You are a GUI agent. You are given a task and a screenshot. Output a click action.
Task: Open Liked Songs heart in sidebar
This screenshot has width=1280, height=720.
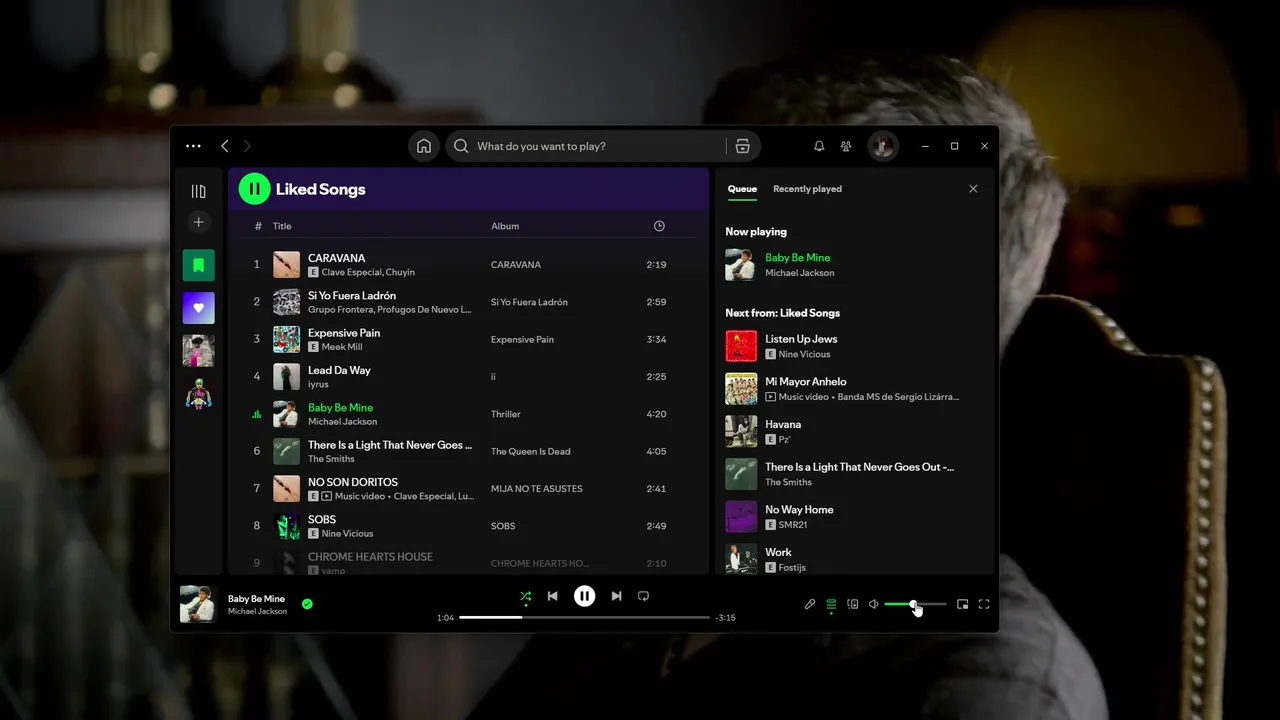pos(198,308)
